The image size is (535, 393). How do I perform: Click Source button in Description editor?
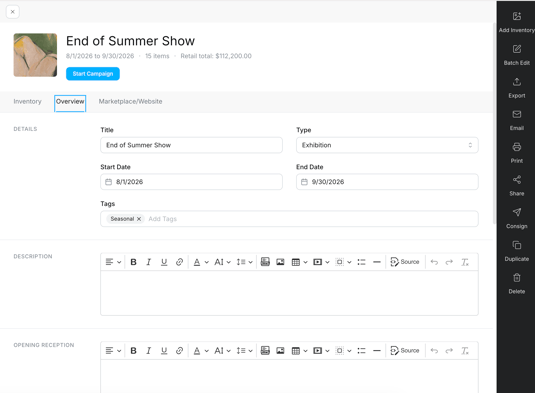click(405, 262)
